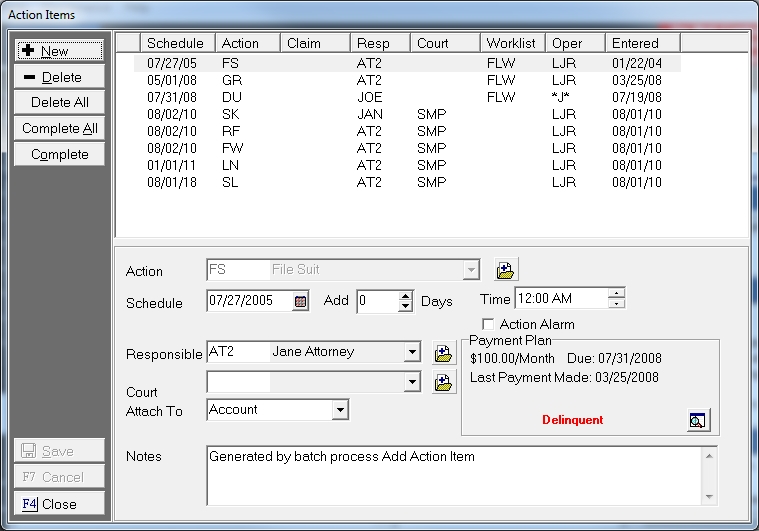Screen dimensions: 759x531
Task: Open Payment Plan details magnifier icon
Action: pyautogui.click(x=698, y=421)
